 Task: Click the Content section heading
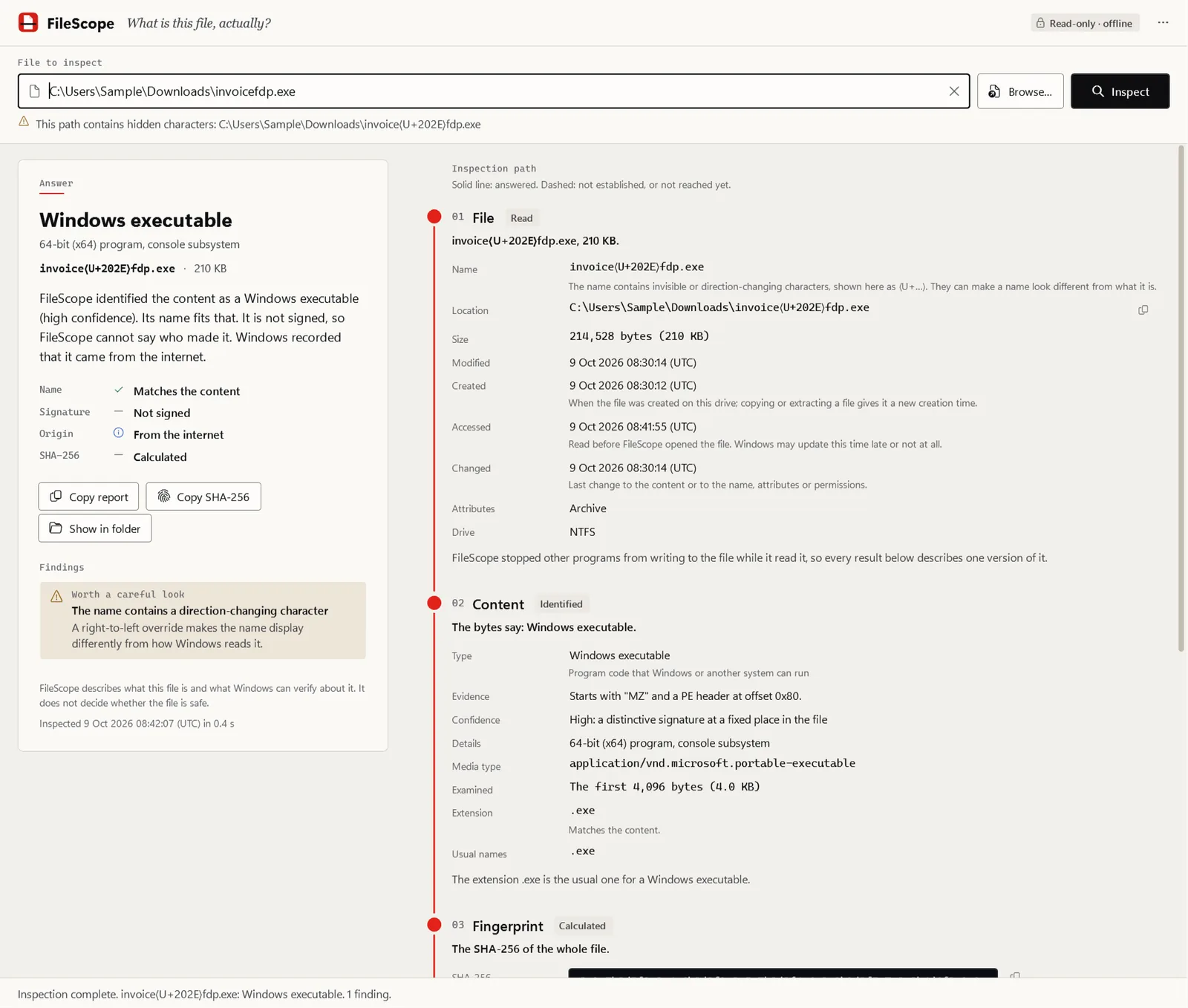click(x=498, y=604)
